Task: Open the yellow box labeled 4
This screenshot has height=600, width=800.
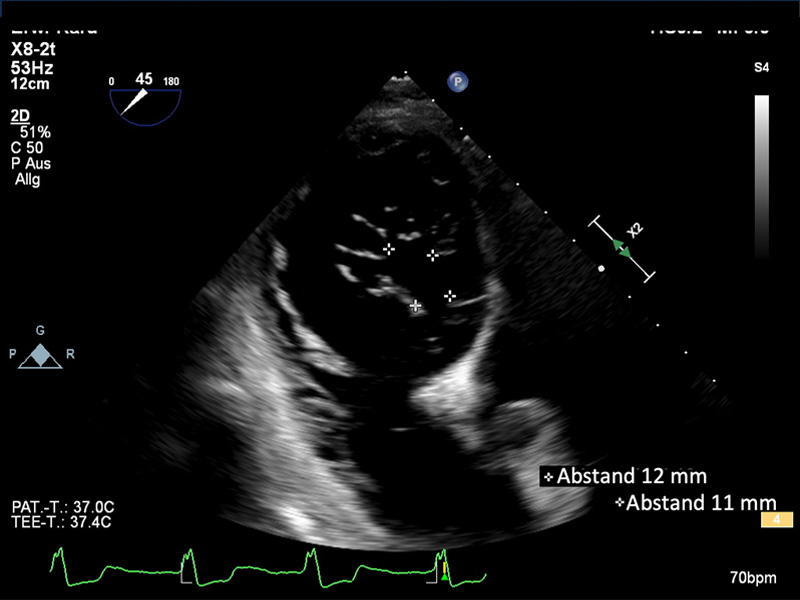Action: point(777,520)
